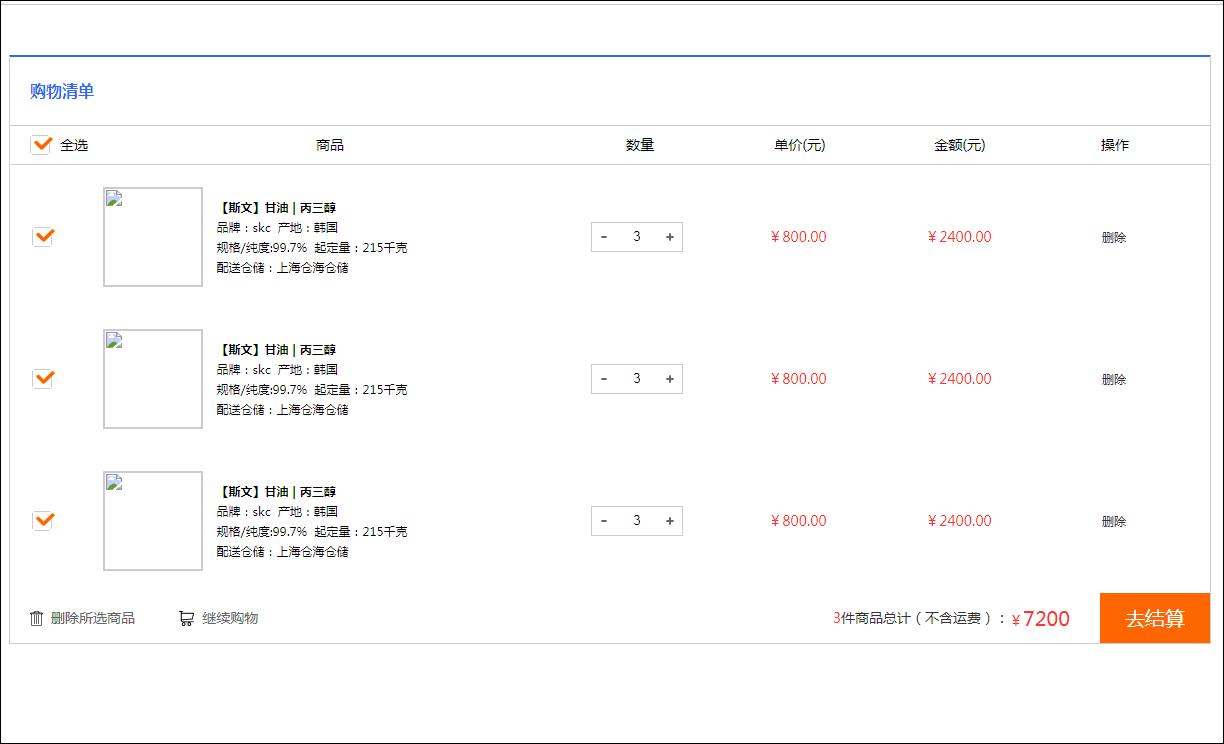
Task: Open the third product's image thumbnail
Action: pyautogui.click(x=153, y=521)
